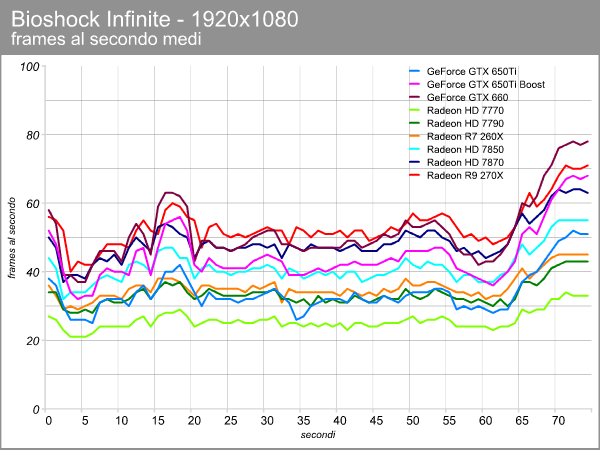Viewport: 600px width, 450px height.
Task: Click the Radeon HD 7790 legend label
Action: click(x=465, y=124)
